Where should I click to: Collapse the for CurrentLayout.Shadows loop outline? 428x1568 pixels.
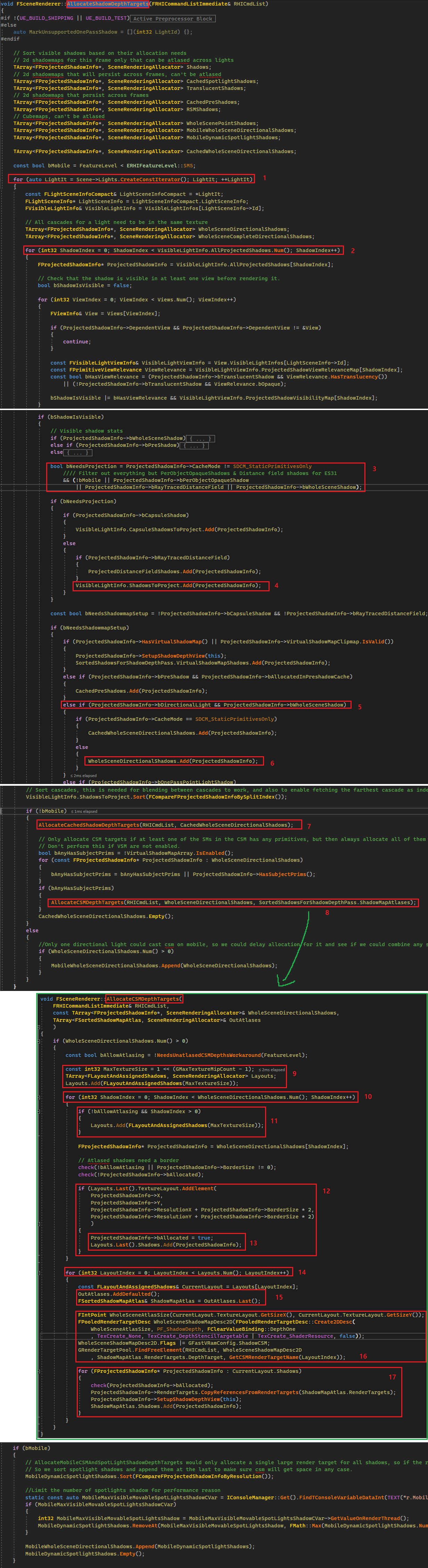39,1371
